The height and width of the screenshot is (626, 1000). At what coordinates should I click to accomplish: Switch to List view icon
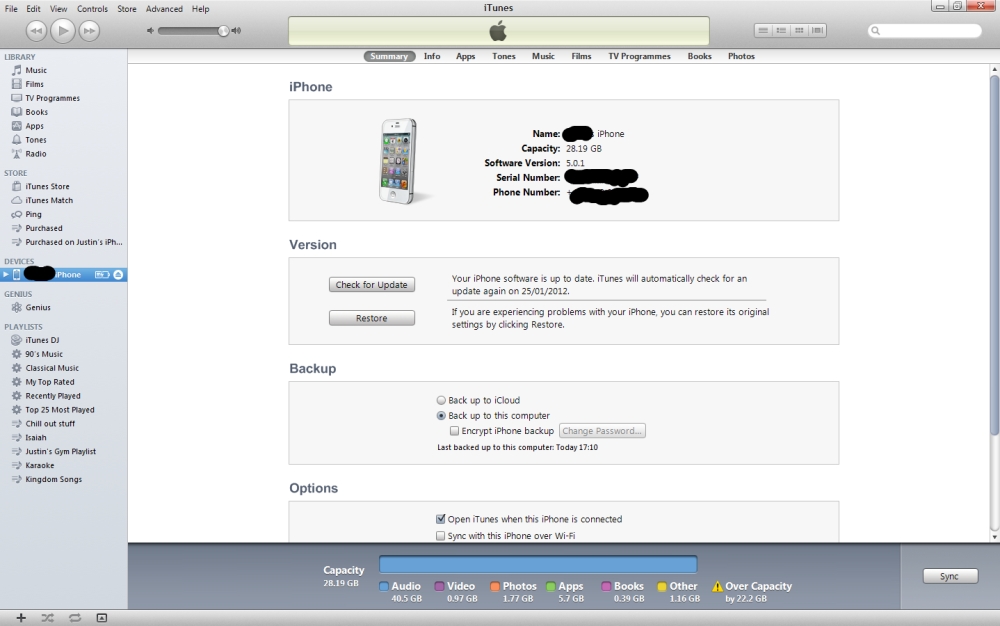[x=763, y=30]
